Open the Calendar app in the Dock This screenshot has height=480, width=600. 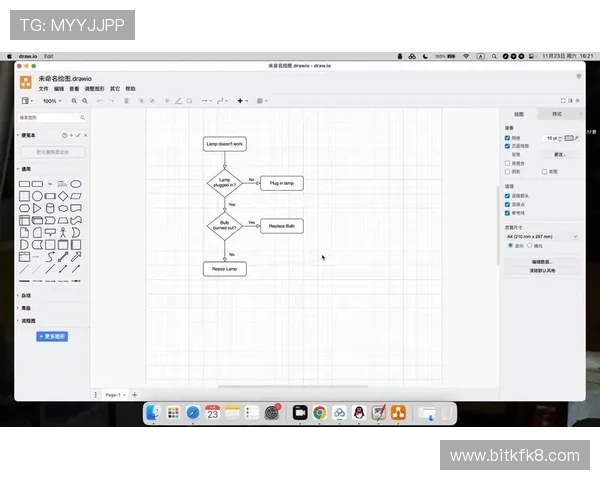point(212,413)
